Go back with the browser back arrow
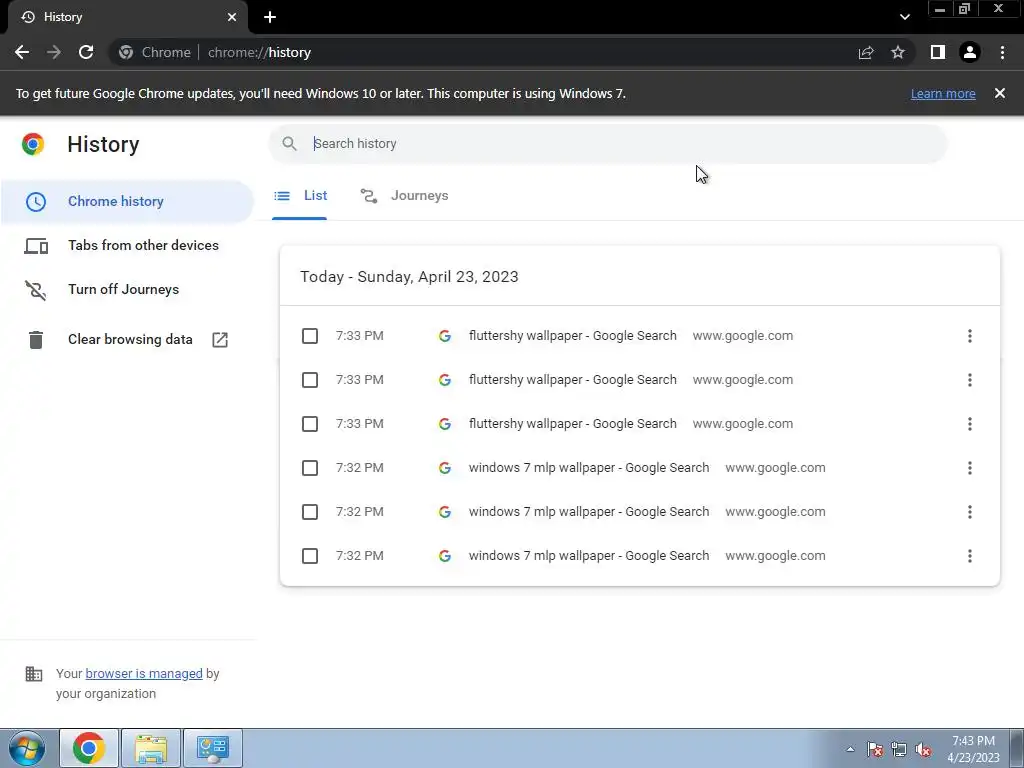 pyautogui.click(x=22, y=52)
